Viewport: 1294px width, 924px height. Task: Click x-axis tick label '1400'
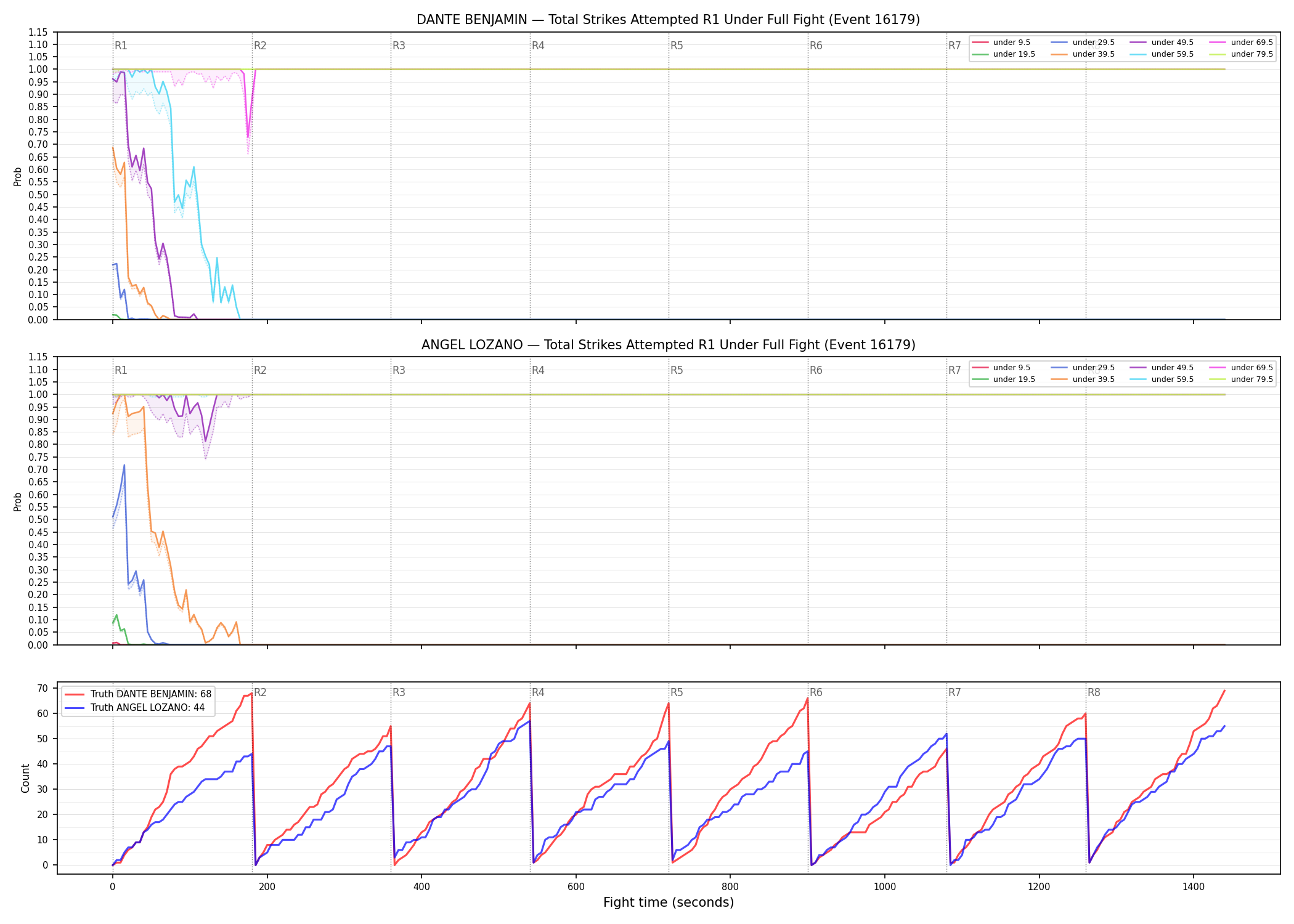pyautogui.click(x=1194, y=887)
